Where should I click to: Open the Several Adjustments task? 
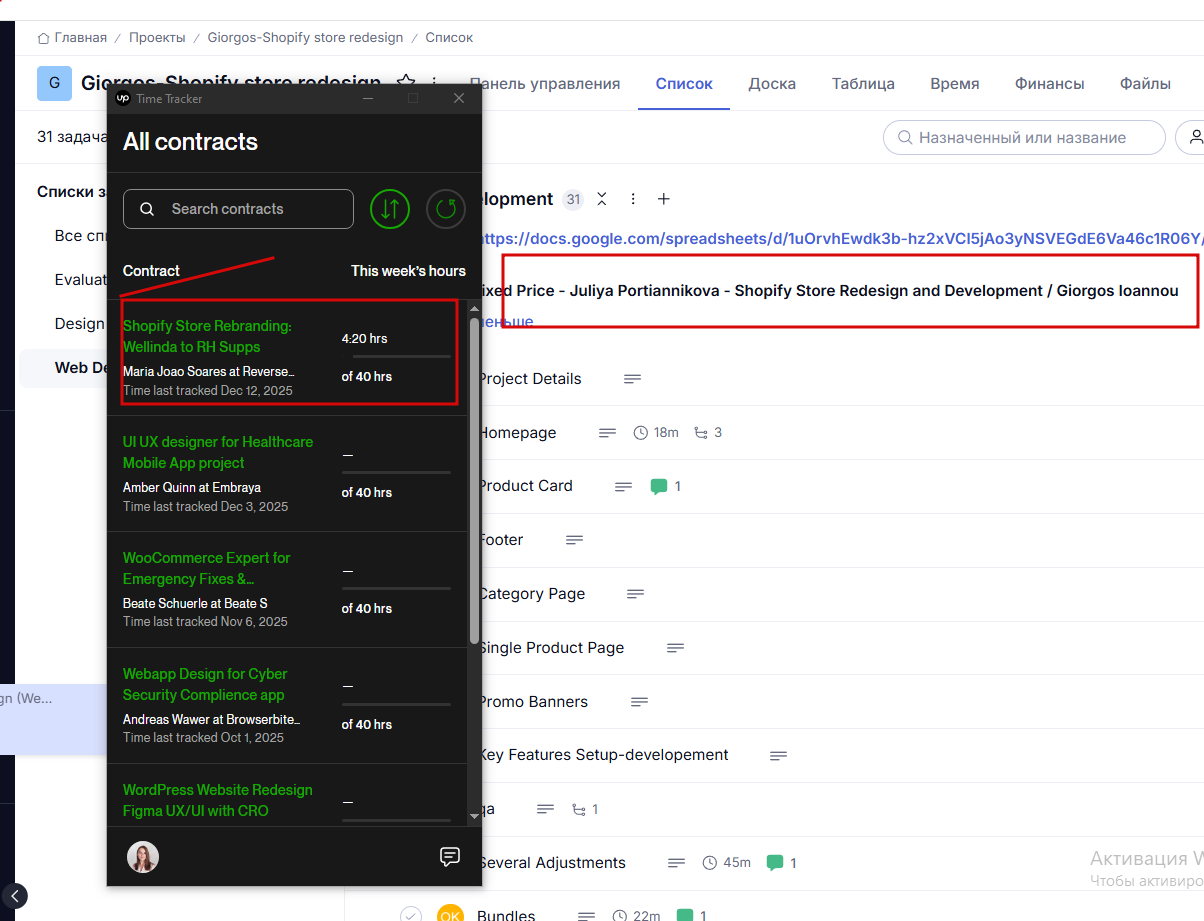(x=552, y=863)
